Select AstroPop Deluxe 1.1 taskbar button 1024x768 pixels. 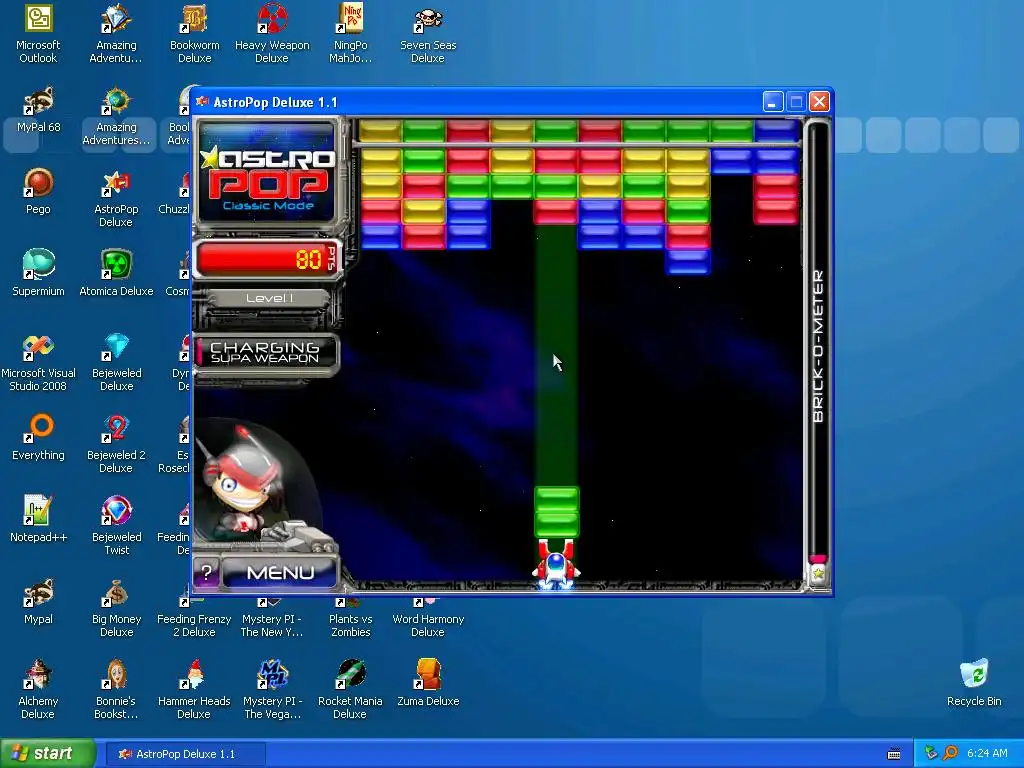click(x=185, y=754)
